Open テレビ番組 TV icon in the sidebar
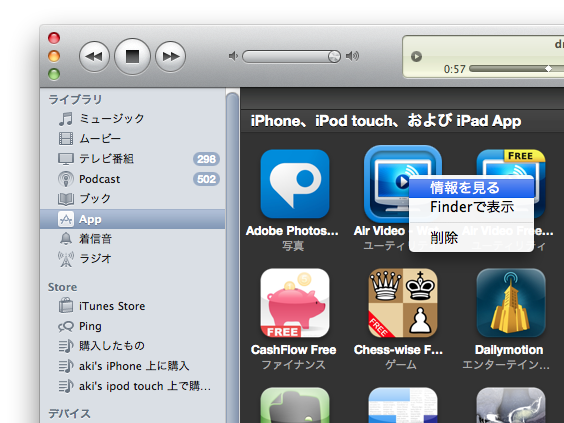The image size is (564, 423). click(x=66, y=159)
